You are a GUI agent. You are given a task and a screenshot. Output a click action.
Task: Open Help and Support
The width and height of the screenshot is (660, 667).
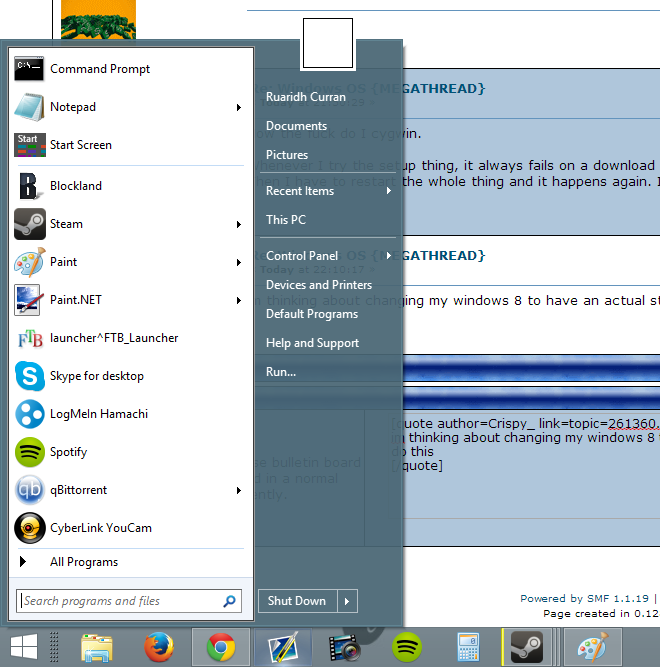click(x=313, y=343)
